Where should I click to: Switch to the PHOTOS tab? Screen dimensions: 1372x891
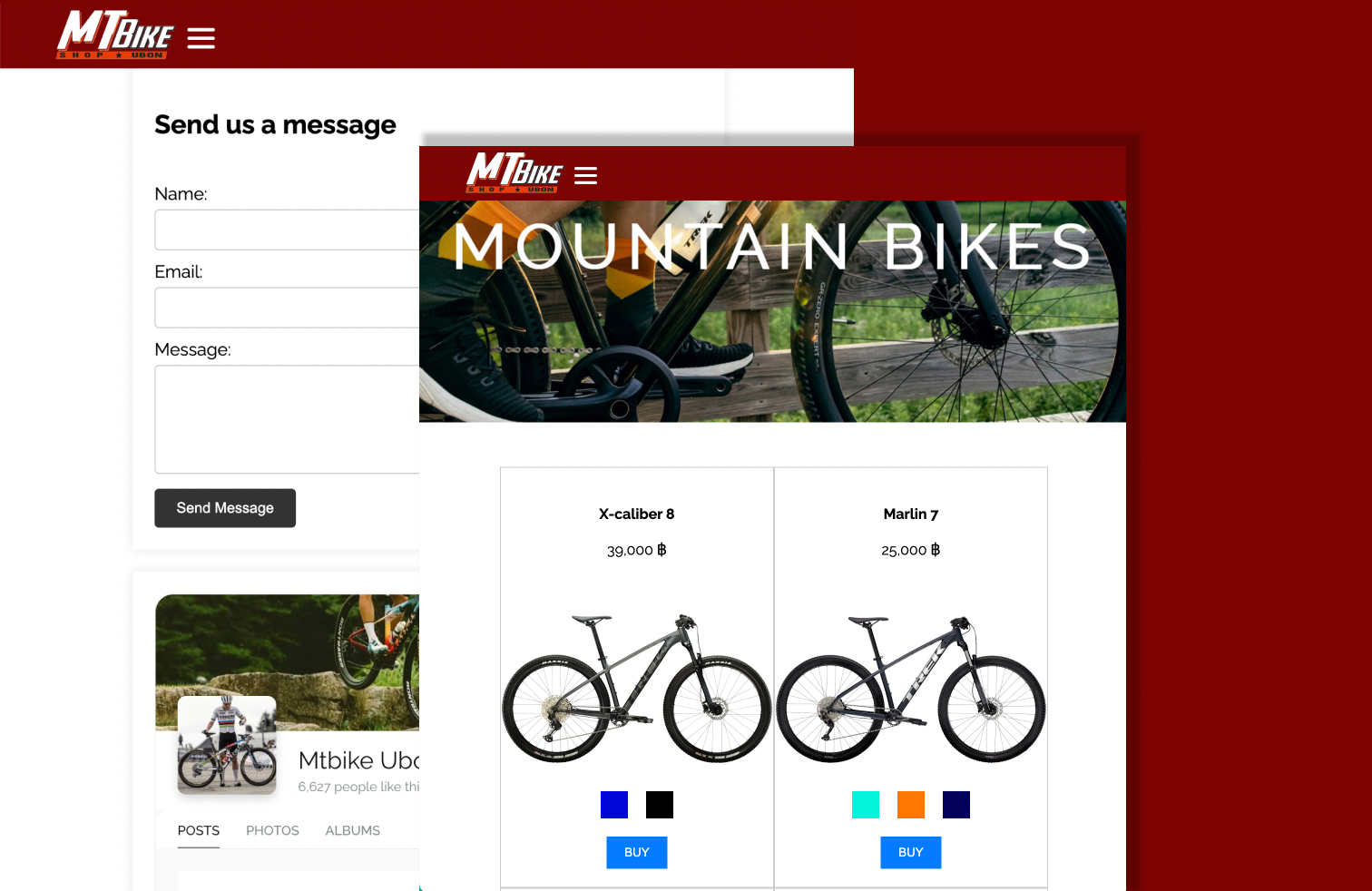pyautogui.click(x=272, y=830)
